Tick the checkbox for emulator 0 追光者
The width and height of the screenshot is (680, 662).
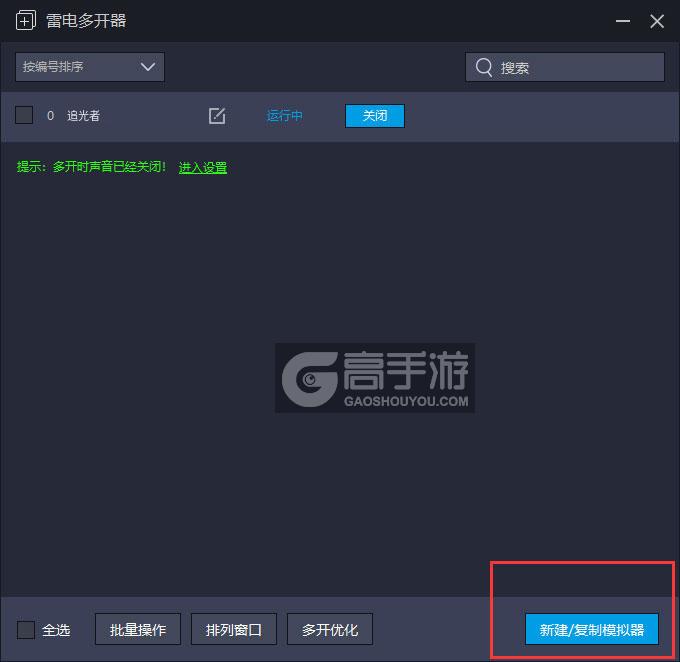tap(24, 115)
